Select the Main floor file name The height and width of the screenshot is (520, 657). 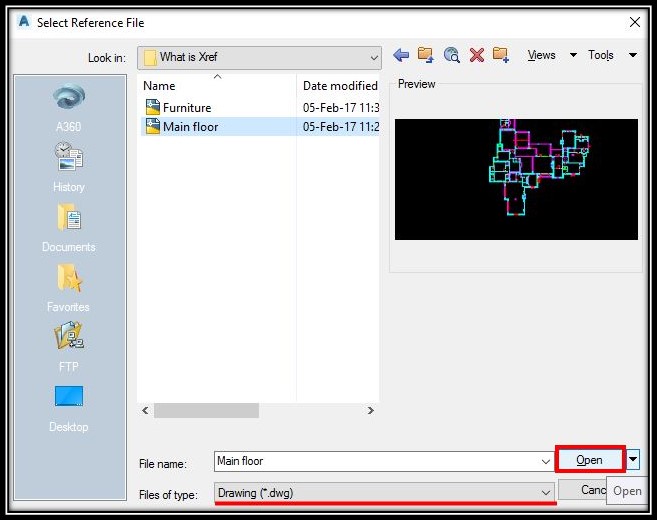coord(191,127)
